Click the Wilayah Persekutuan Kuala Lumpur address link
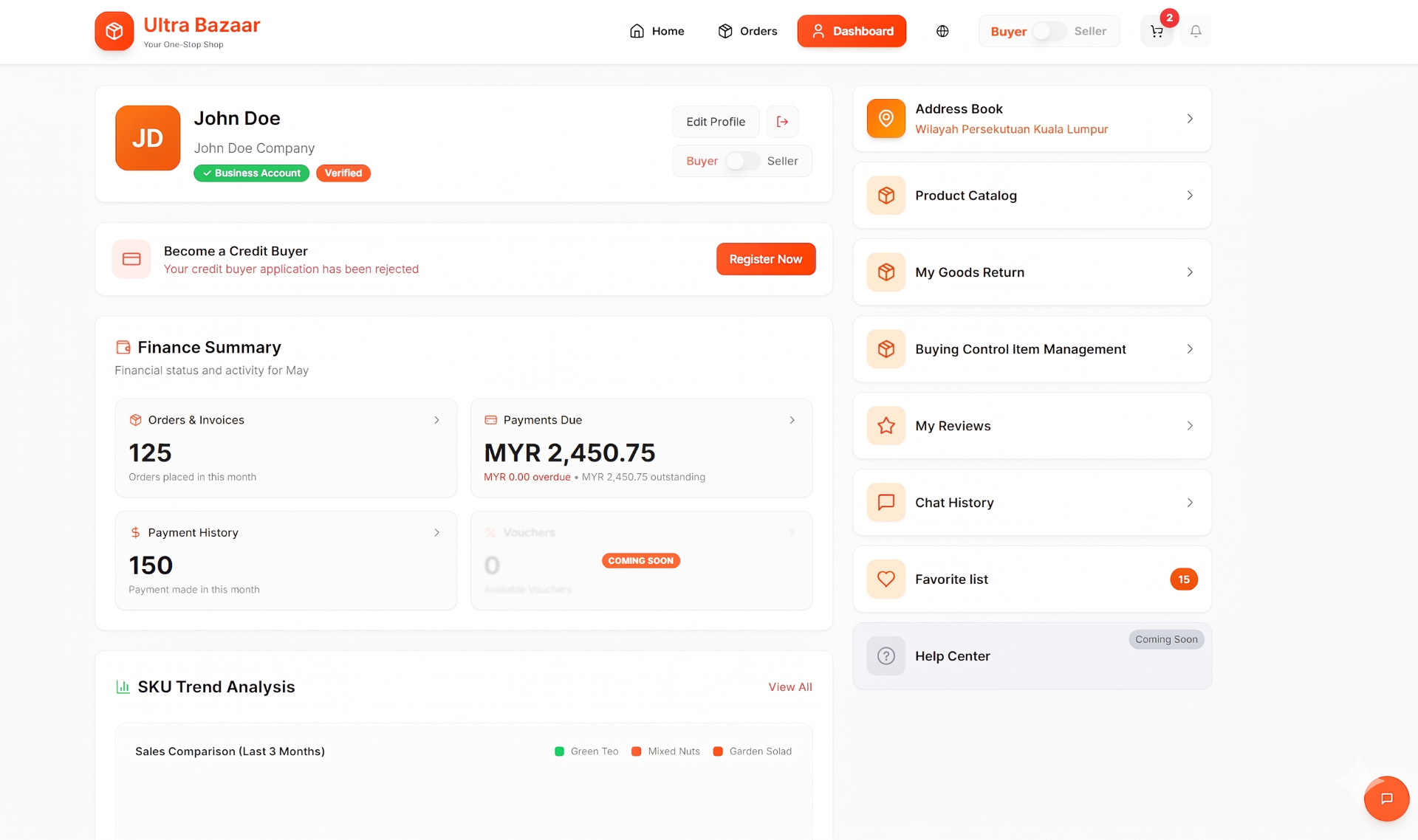 coord(1011,129)
